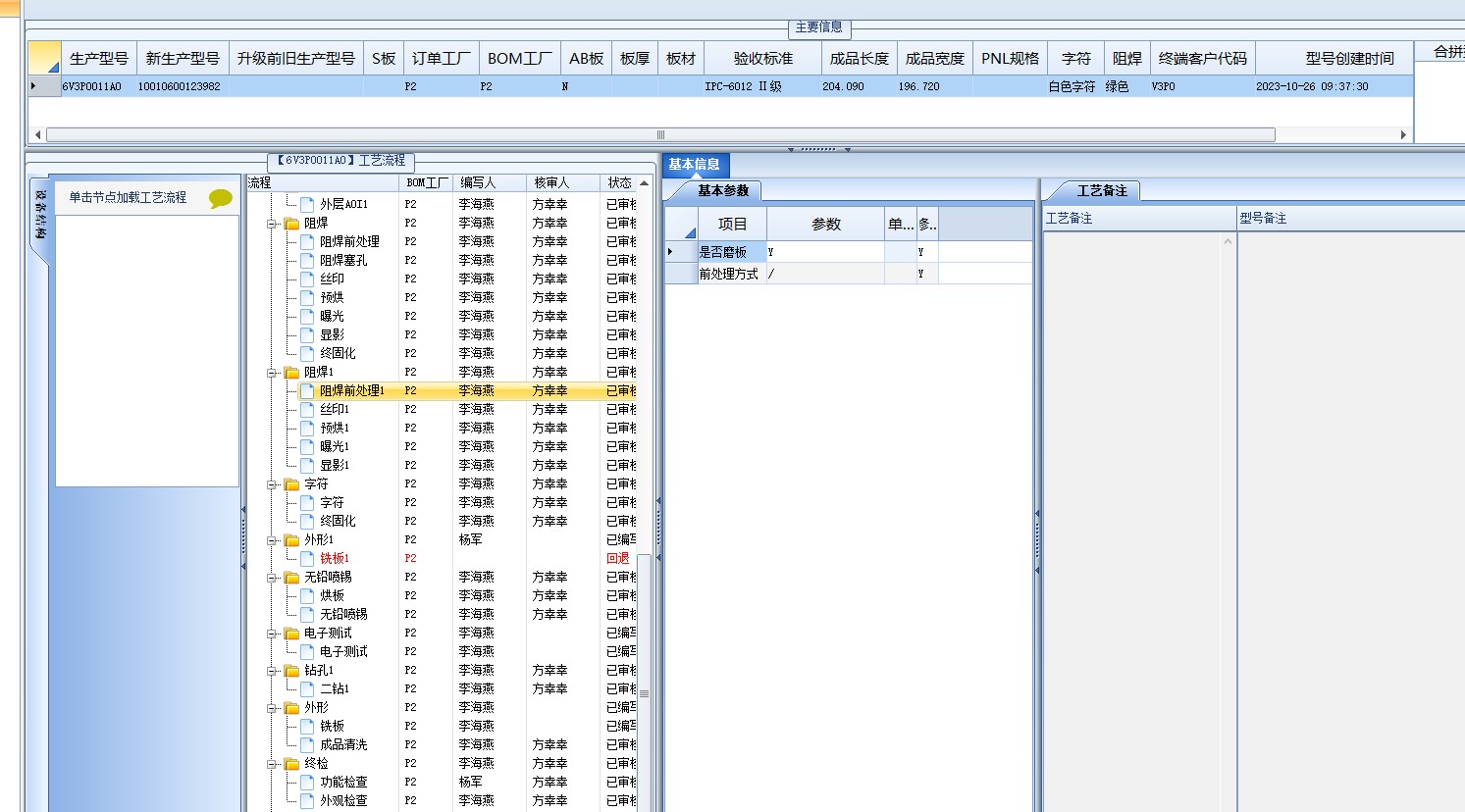Open the 基本参数 tab

[723, 190]
